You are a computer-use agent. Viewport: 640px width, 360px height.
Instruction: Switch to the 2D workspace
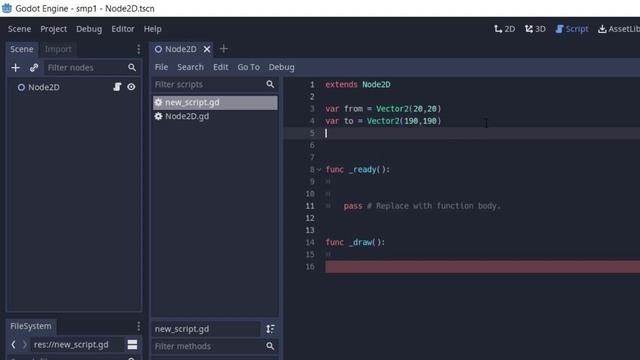click(x=504, y=29)
